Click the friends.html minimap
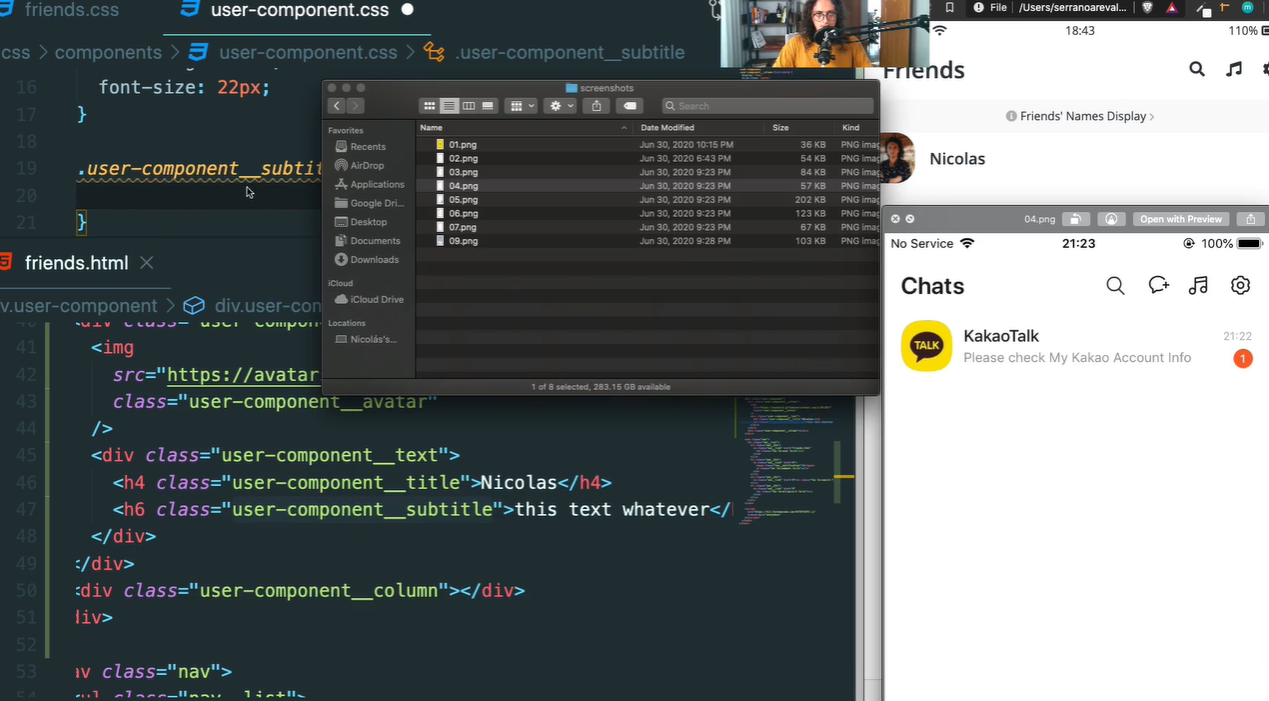This screenshot has height=701, width=1269. [789, 460]
